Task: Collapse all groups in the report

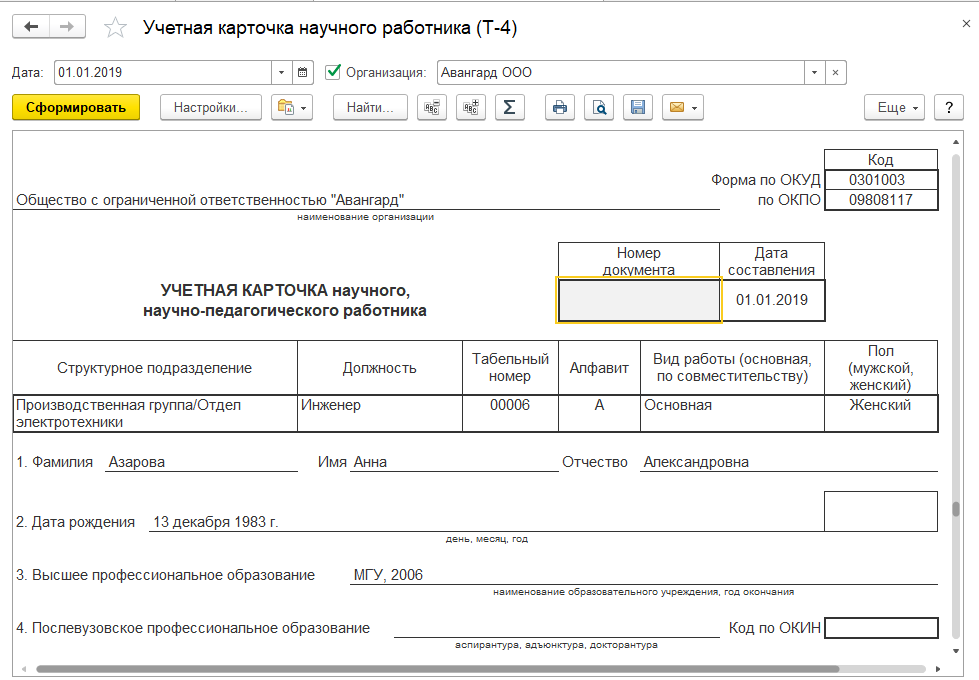Action: (432, 107)
